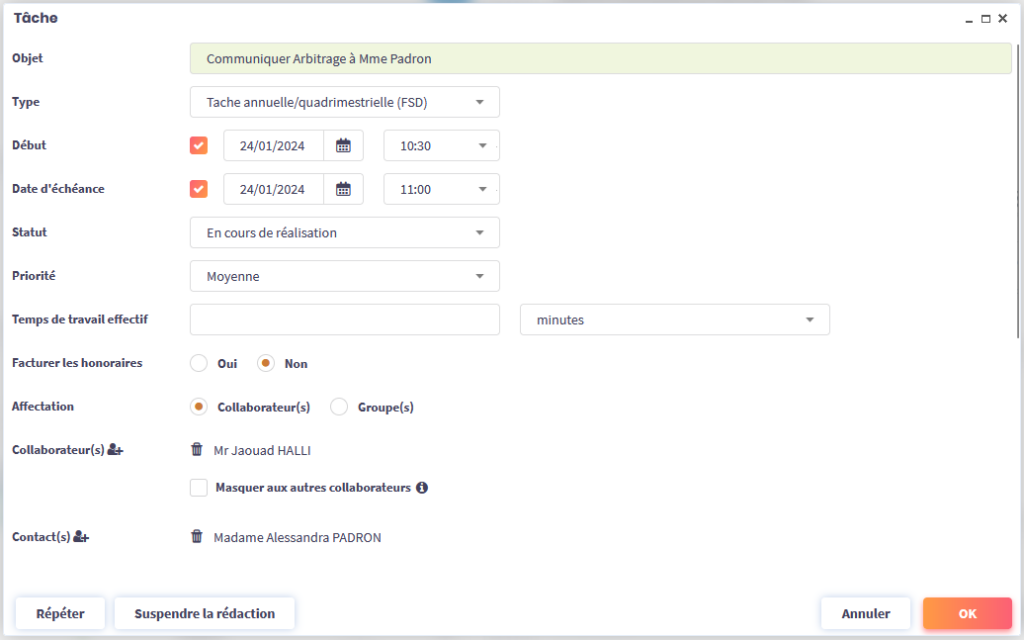Uncheck the Début checkbox
The image size is (1024, 640).
pos(199,146)
